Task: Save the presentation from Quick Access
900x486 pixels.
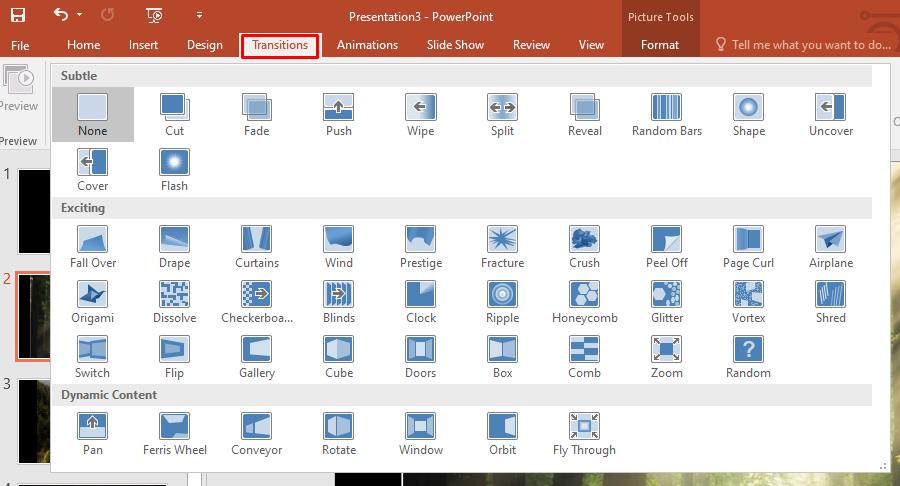Action: pos(18,15)
